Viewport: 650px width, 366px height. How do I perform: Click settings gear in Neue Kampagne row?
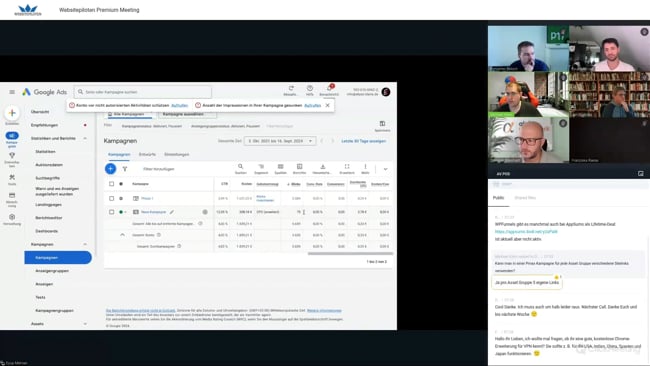tap(205, 212)
